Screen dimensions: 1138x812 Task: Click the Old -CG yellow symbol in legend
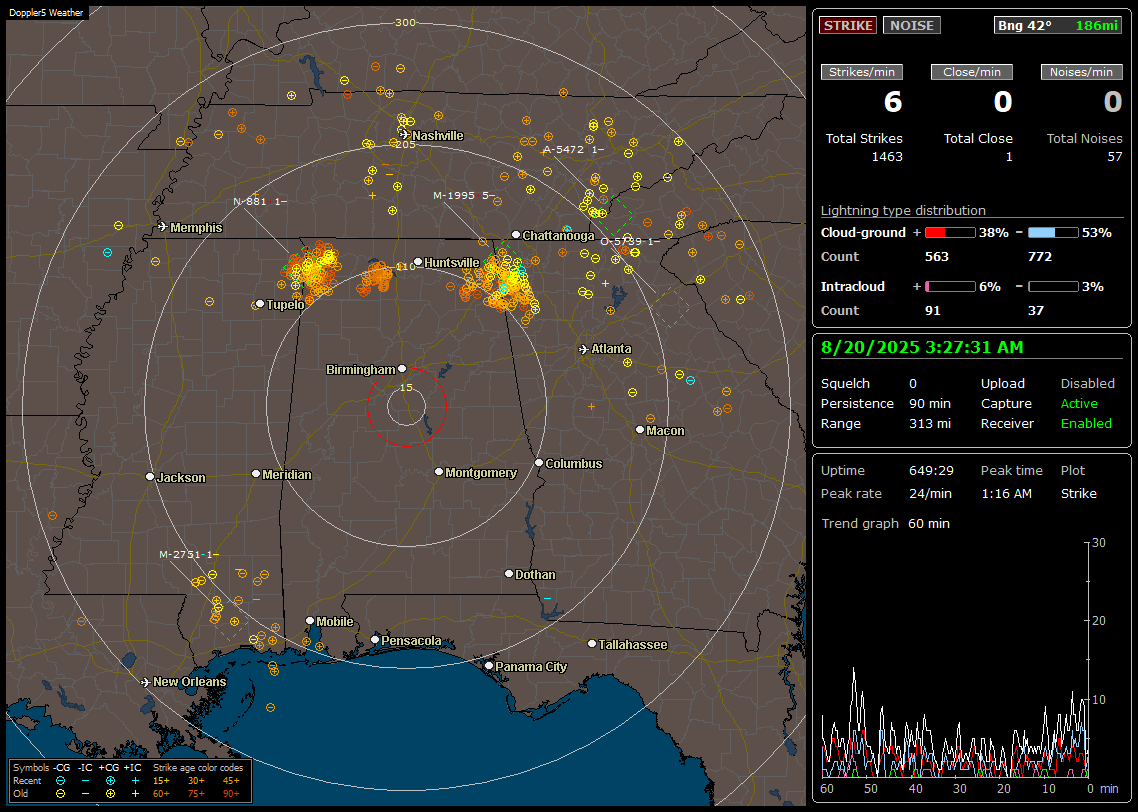60,794
